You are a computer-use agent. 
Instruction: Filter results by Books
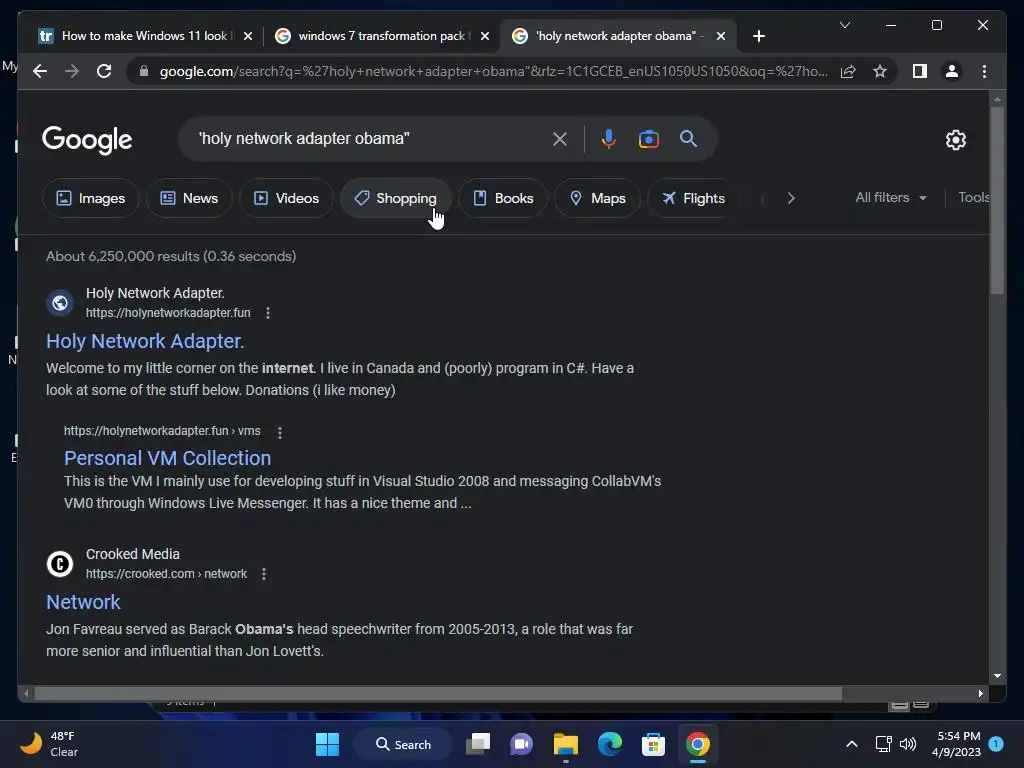(x=503, y=198)
